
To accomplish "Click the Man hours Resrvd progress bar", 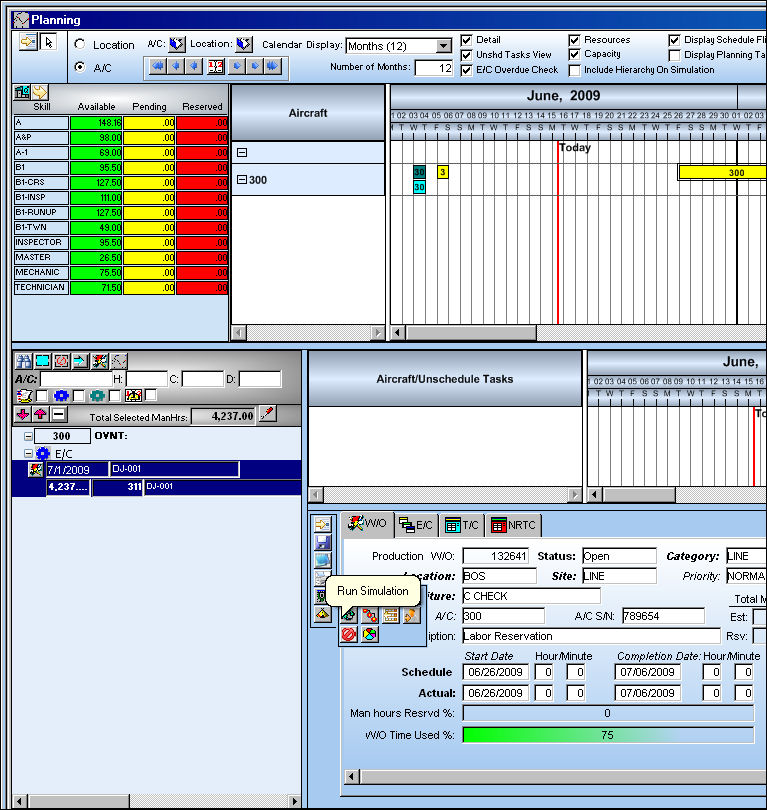I will click(608, 713).
